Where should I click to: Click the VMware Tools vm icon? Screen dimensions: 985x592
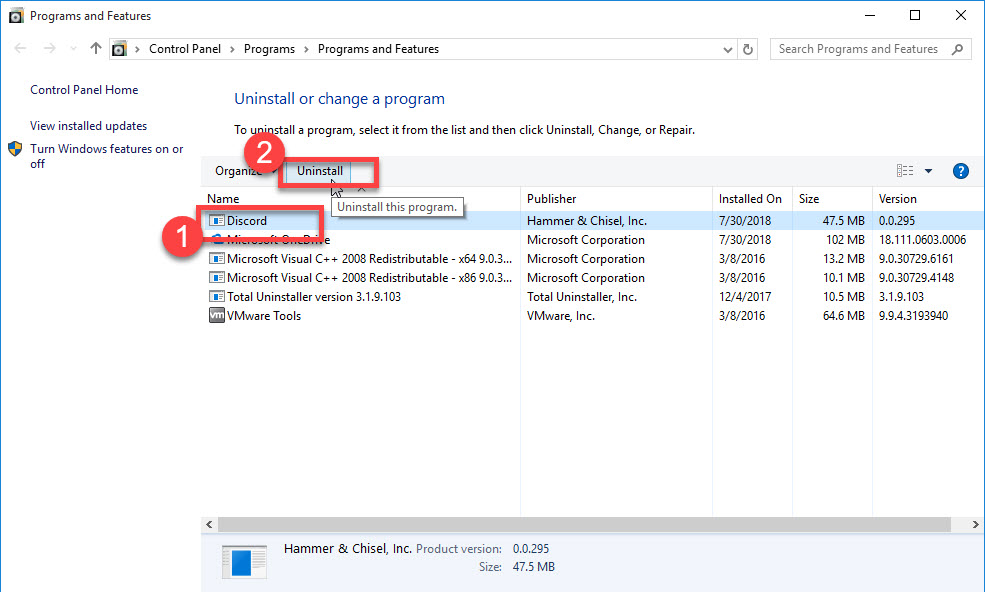216,315
